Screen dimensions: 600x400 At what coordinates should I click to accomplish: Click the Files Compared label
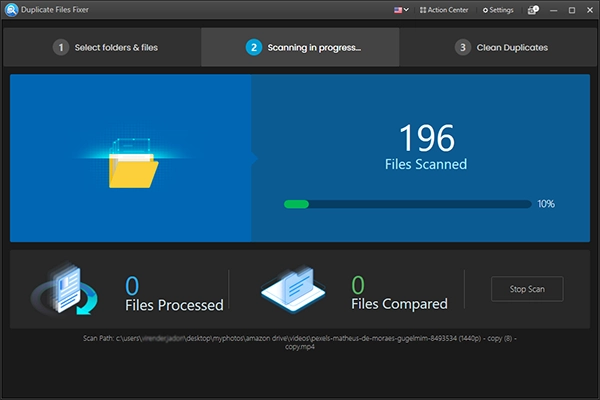pyautogui.click(x=399, y=304)
